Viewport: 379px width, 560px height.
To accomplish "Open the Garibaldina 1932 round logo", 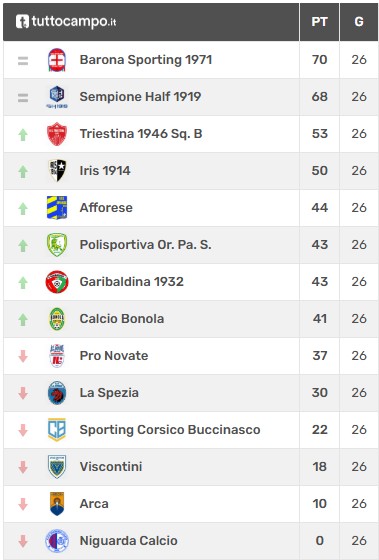I will tap(57, 282).
